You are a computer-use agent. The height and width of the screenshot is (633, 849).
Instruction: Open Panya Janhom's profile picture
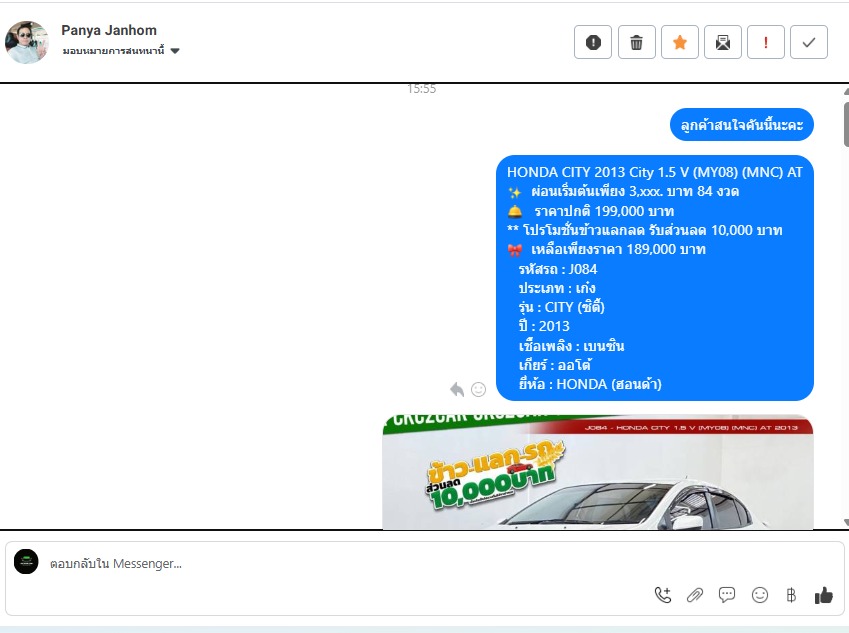[x=27, y=42]
